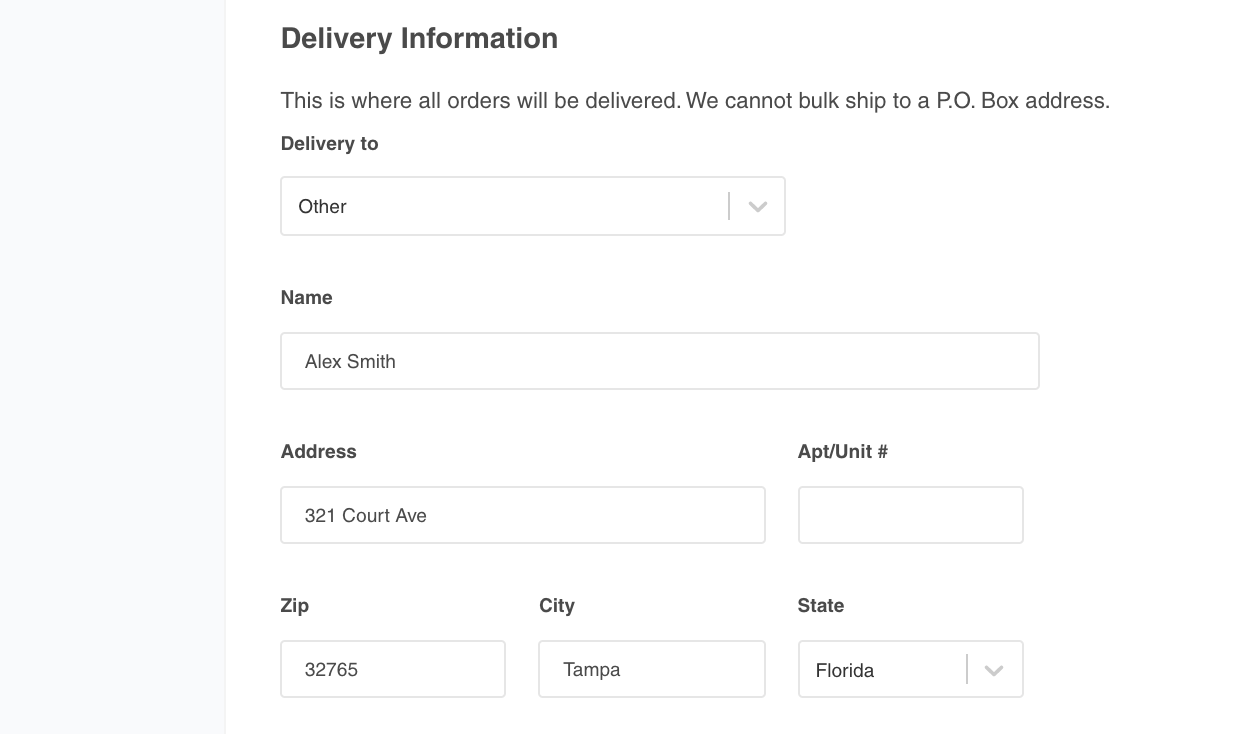1246x734 pixels.
Task: Choose a different delivery recipient via Other dropdown
Action: click(532, 205)
